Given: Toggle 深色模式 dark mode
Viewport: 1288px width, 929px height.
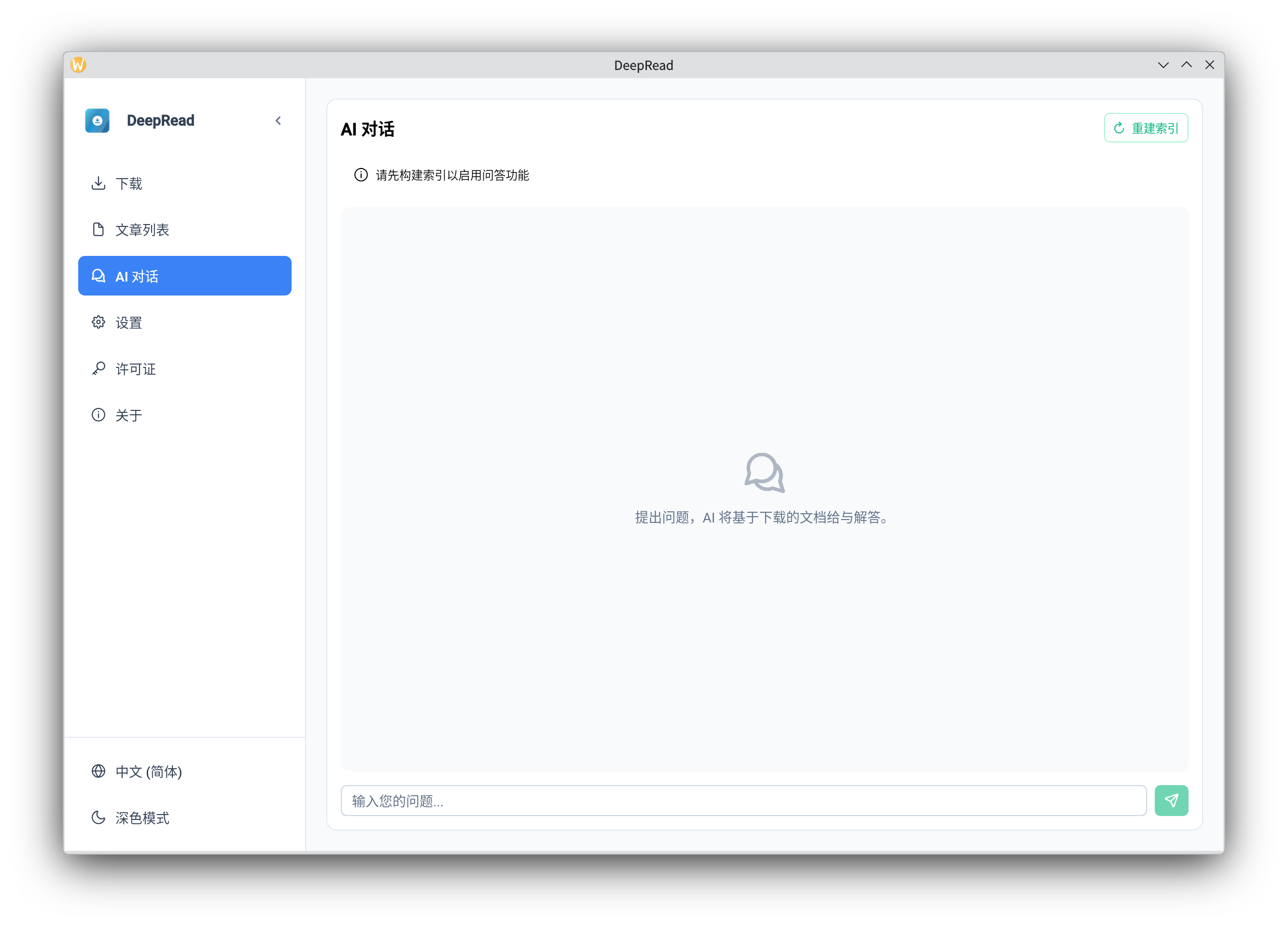Looking at the screenshot, I should (142, 817).
